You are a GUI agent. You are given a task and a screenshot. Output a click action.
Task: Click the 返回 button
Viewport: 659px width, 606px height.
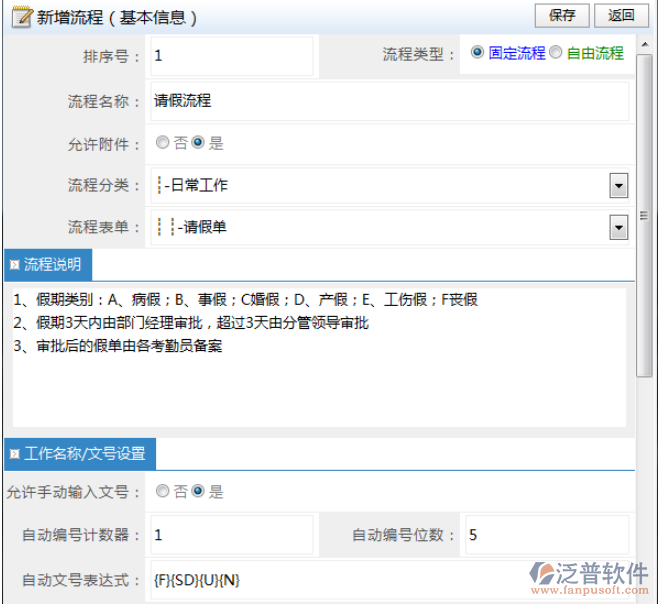(x=621, y=16)
